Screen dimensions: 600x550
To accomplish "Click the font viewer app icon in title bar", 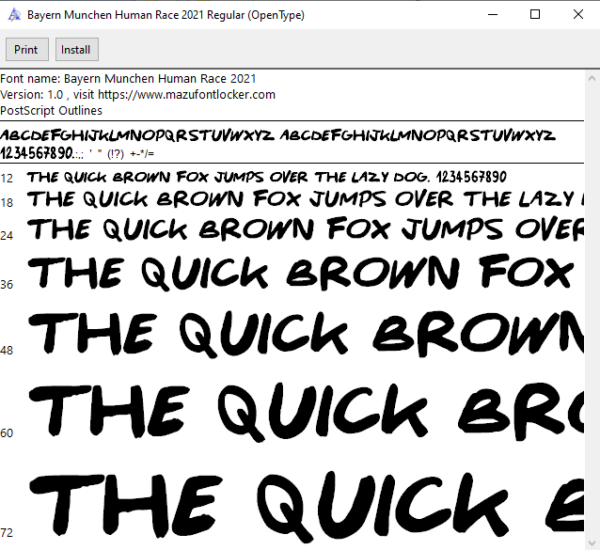I will (14, 15).
